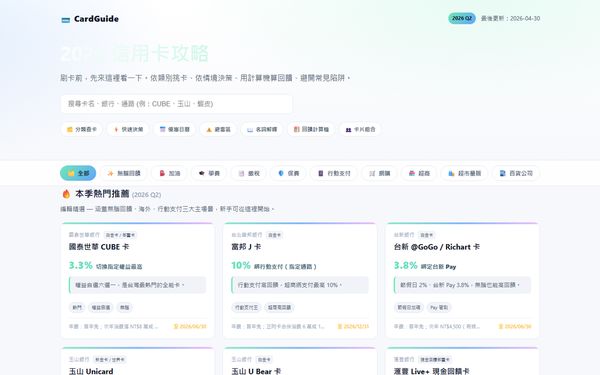Click the 3.3% reward rate on CUBE card
Image resolution: width=600 pixels, height=375 pixels.
(x=81, y=265)
